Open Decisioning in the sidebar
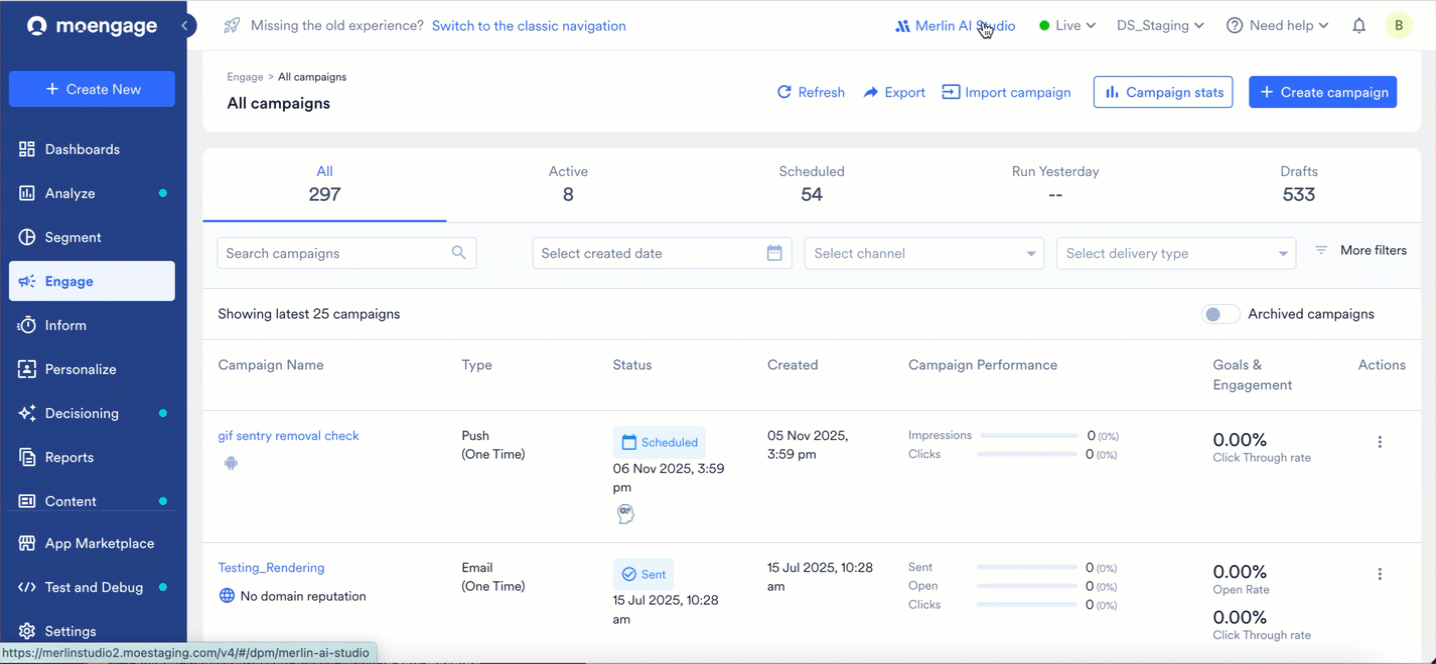The width and height of the screenshot is (1436, 664). pos(92,413)
